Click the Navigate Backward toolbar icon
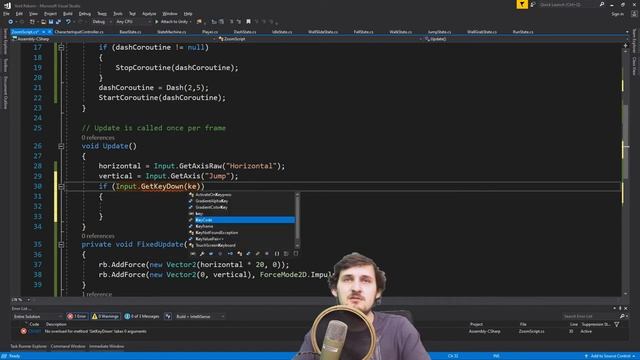640x360 pixels. pyautogui.click(x=11, y=22)
